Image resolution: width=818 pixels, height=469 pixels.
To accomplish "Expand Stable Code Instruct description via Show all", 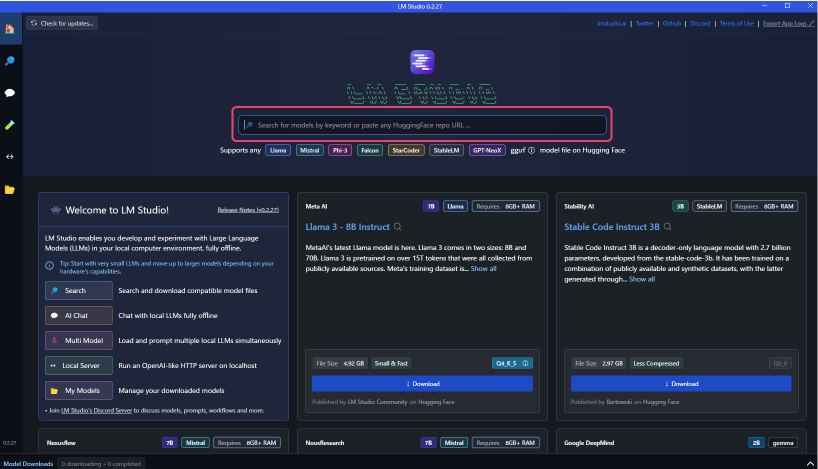I will pos(641,279).
